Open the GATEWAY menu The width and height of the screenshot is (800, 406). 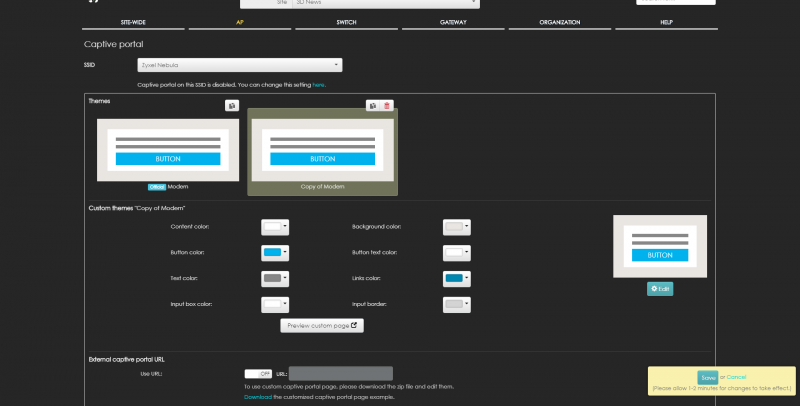453,22
